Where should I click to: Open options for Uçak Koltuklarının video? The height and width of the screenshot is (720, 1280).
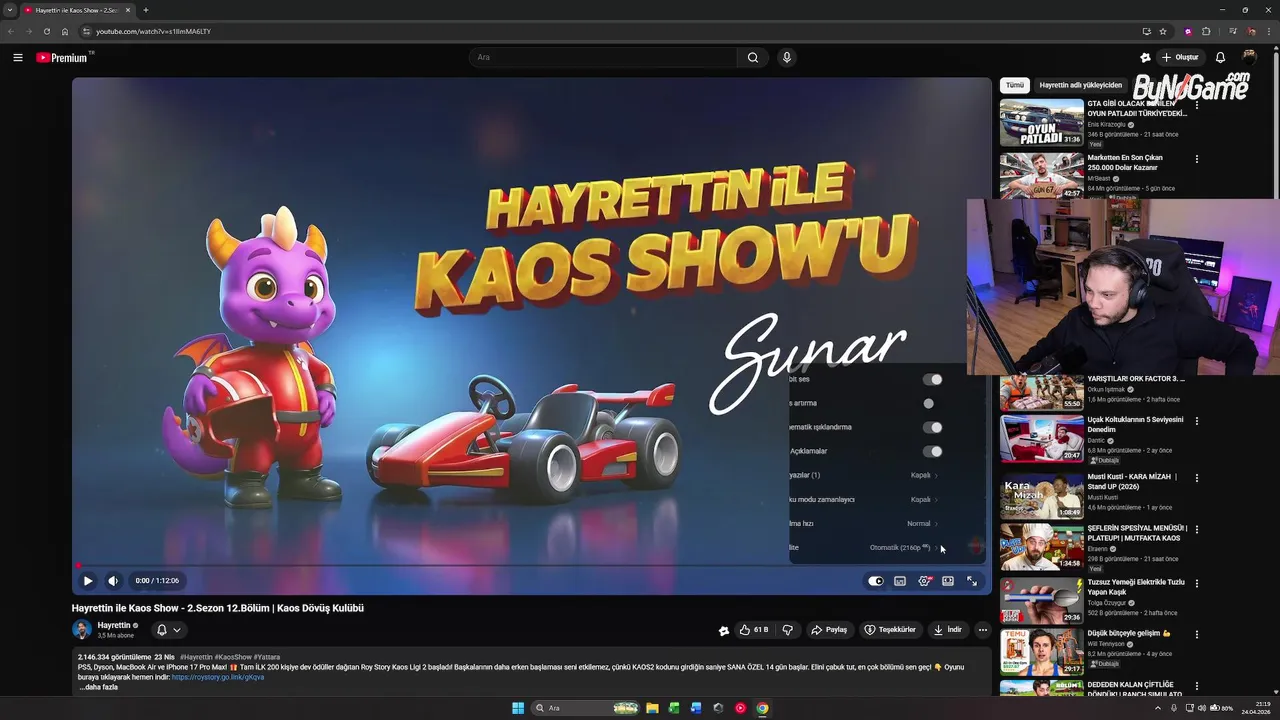tap(1196, 421)
